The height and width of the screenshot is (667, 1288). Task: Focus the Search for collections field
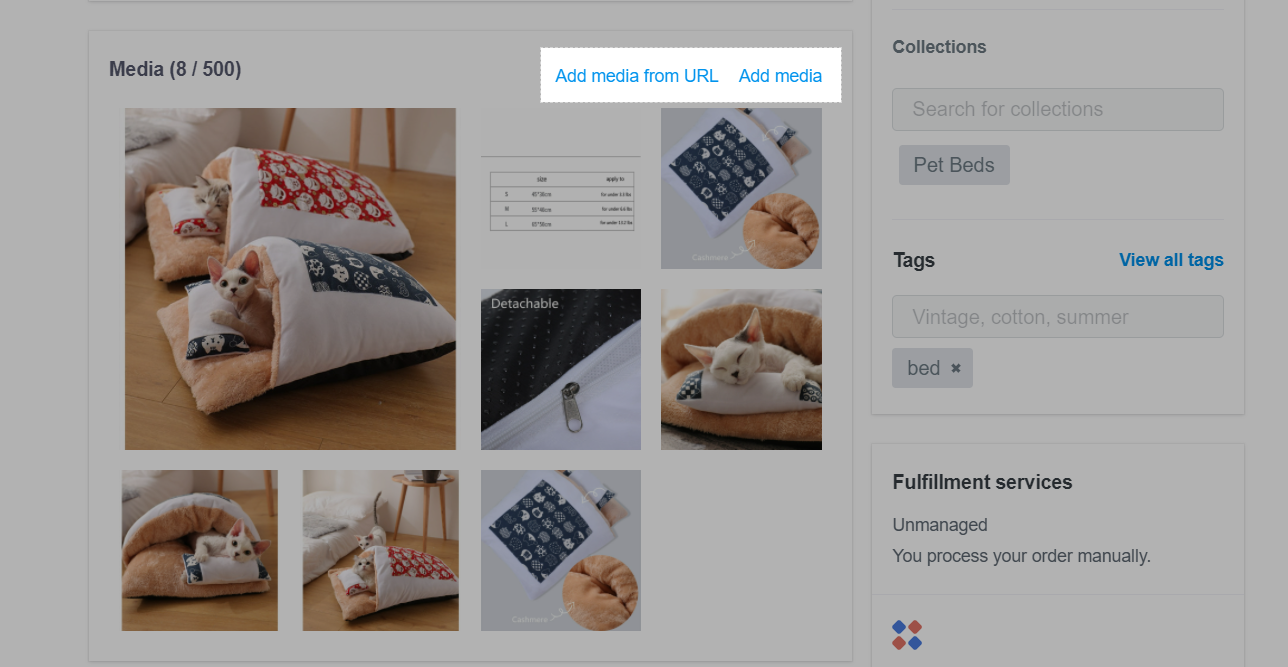point(1058,109)
